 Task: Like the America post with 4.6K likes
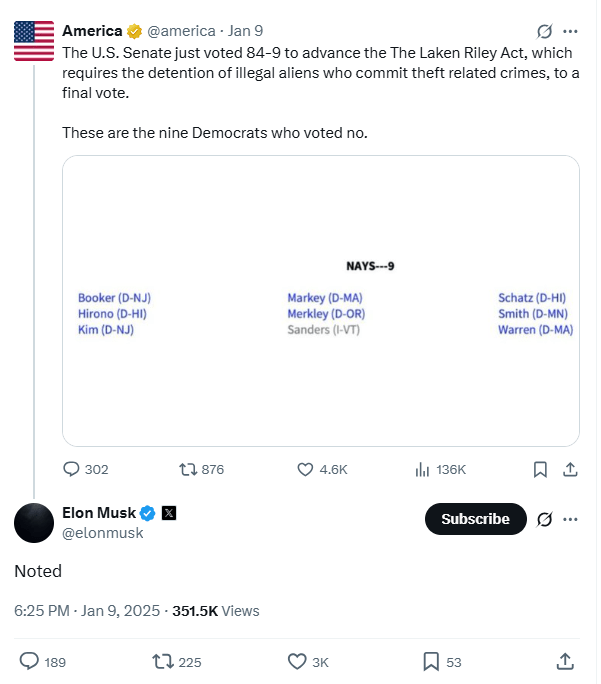pos(307,469)
